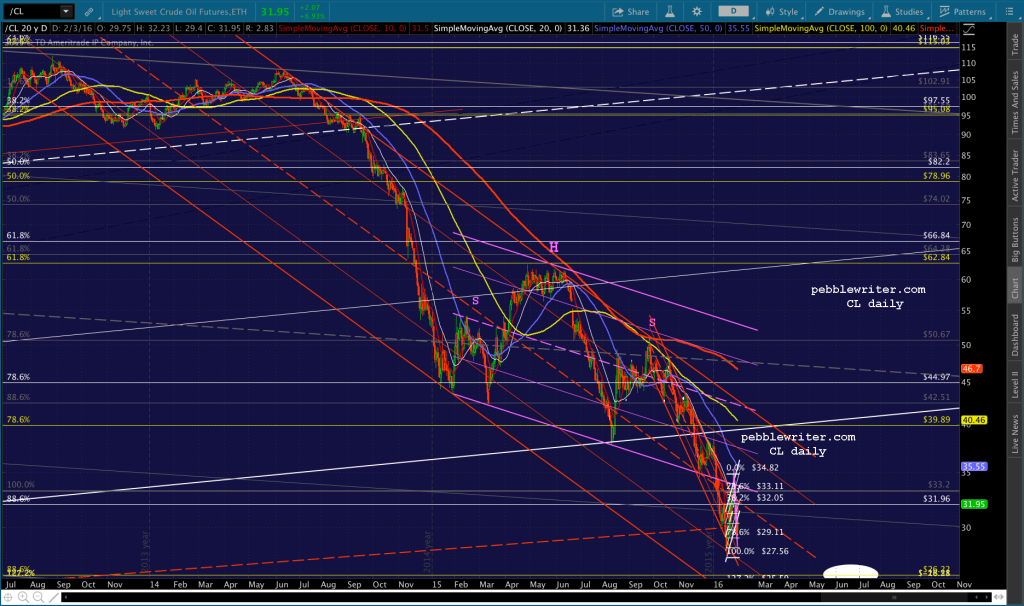Click the $39.89 retracement price label
The height and width of the screenshot is (606, 1024).
(x=936, y=419)
